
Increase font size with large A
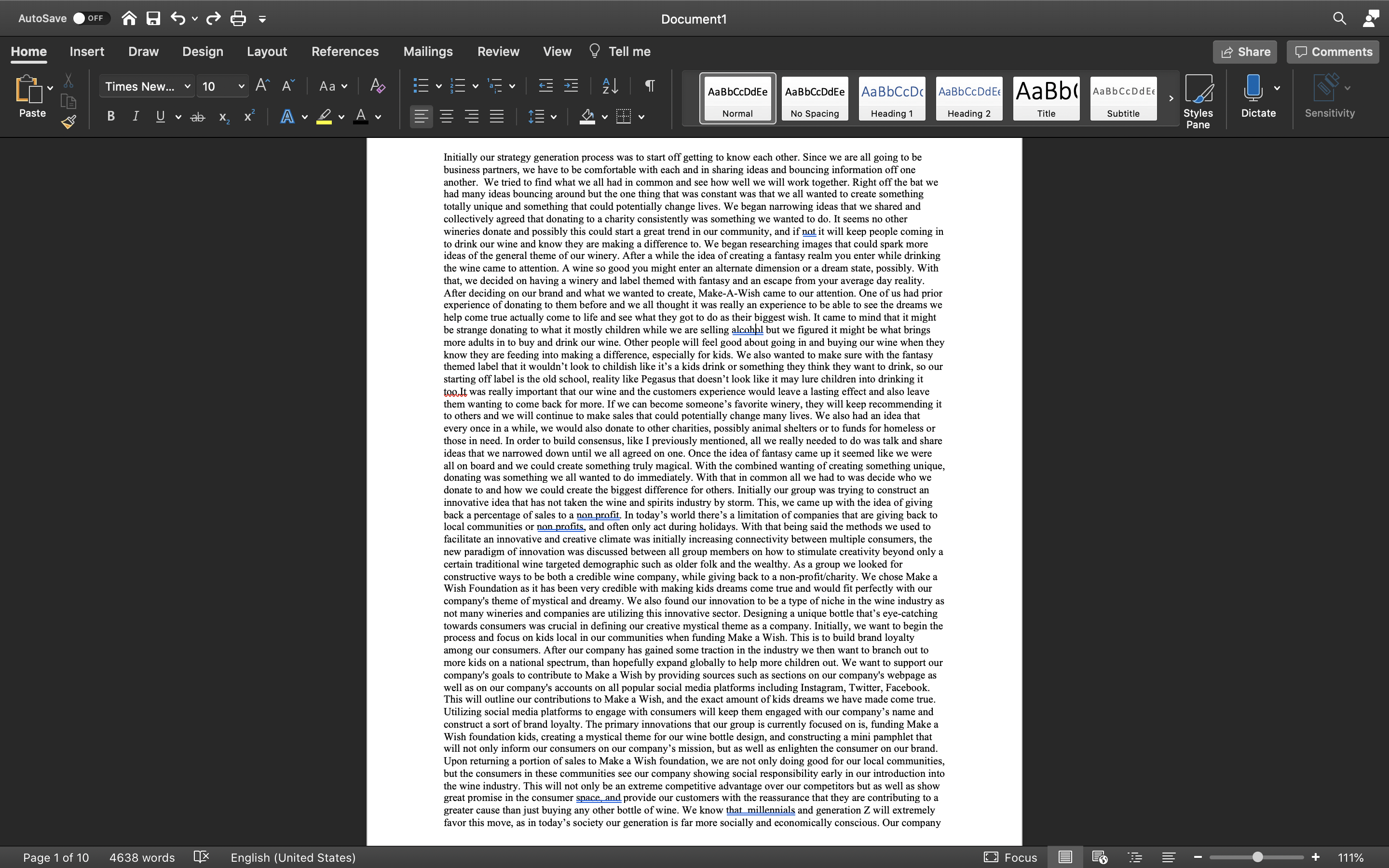click(262, 85)
